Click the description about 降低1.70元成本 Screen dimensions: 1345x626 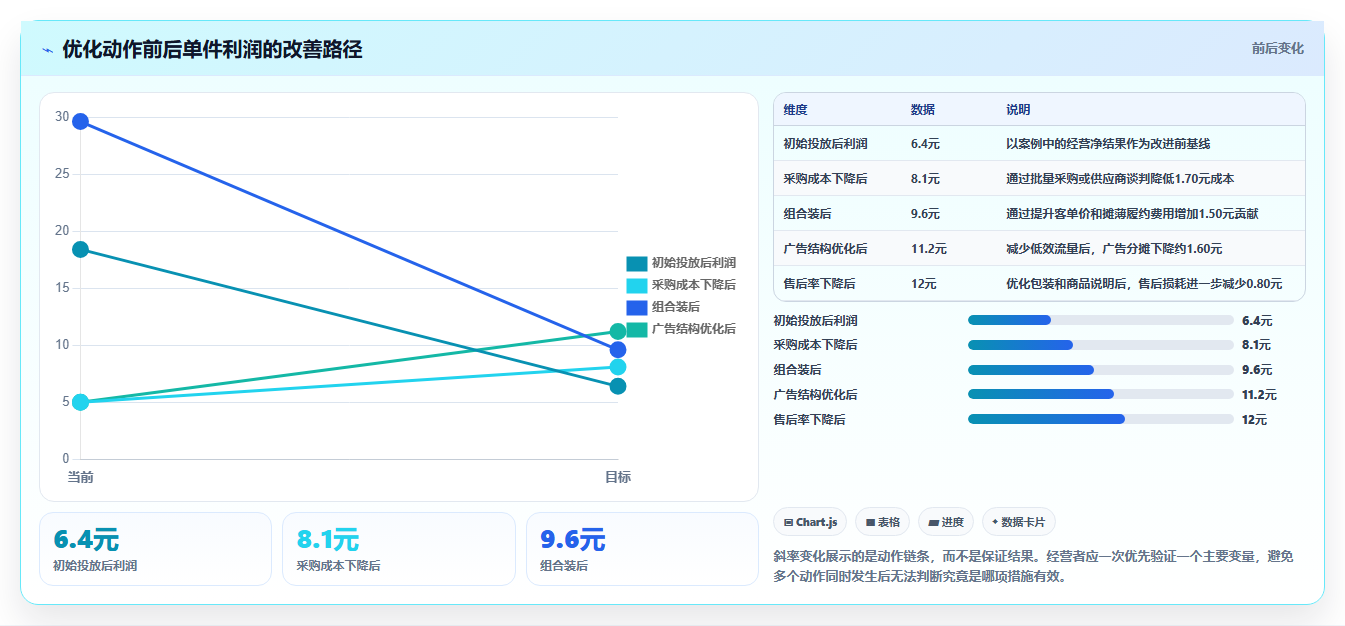tap(1120, 179)
